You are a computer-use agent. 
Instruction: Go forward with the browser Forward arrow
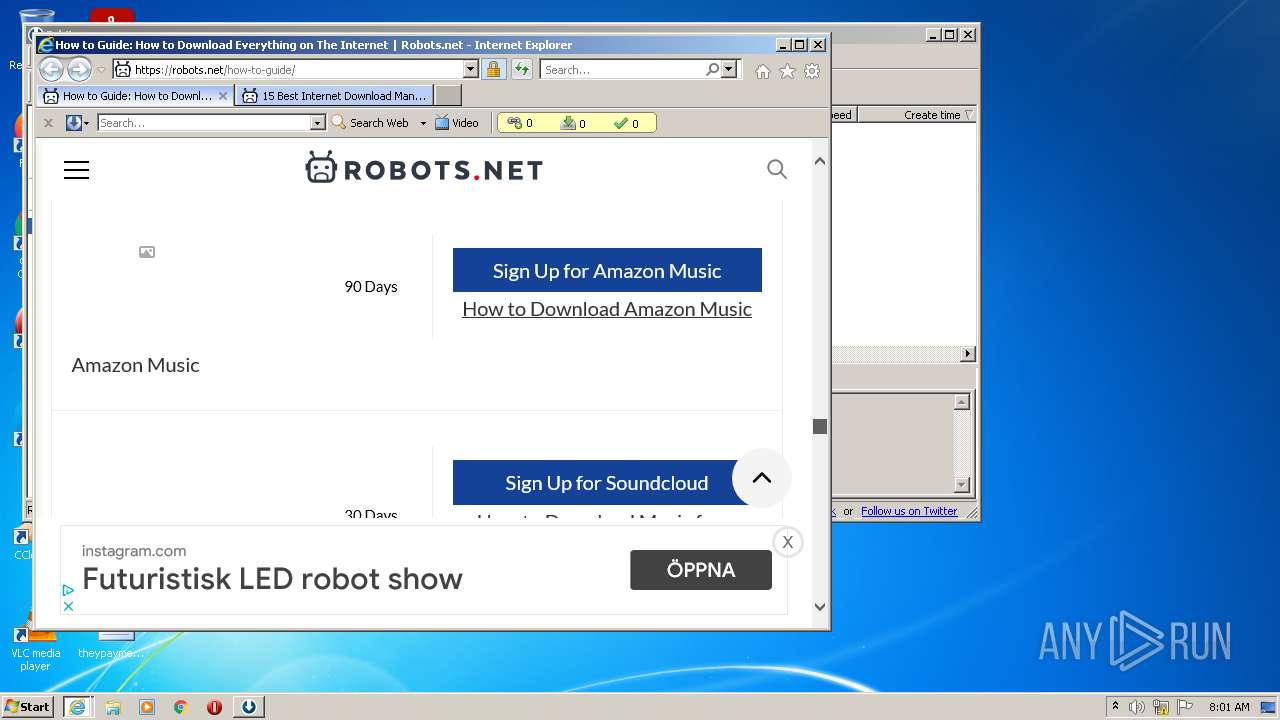point(79,70)
